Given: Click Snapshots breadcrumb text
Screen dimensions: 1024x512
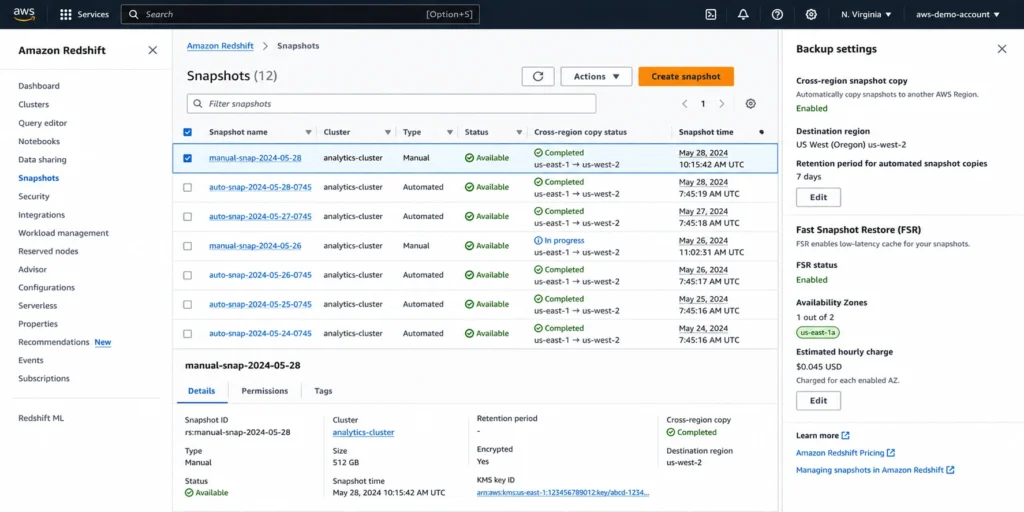Looking at the screenshot, I should tap(298, 46).
